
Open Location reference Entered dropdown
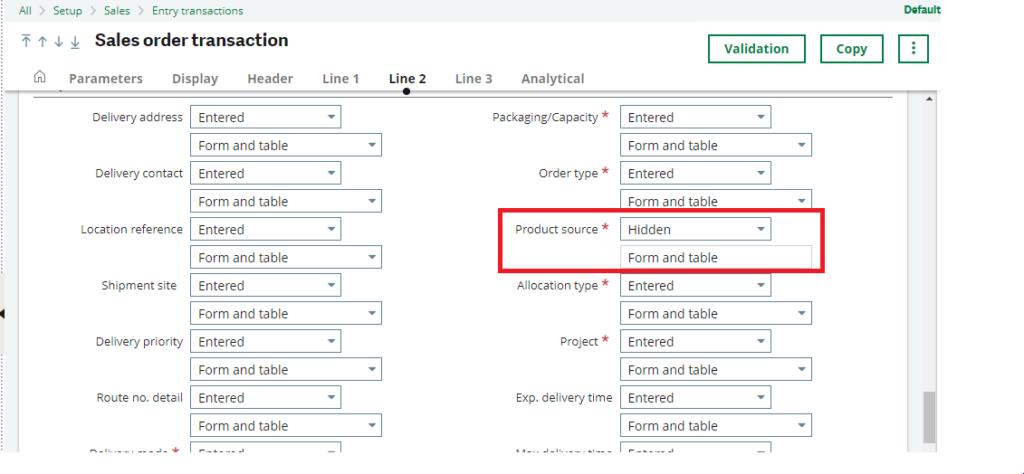point(266,230)
